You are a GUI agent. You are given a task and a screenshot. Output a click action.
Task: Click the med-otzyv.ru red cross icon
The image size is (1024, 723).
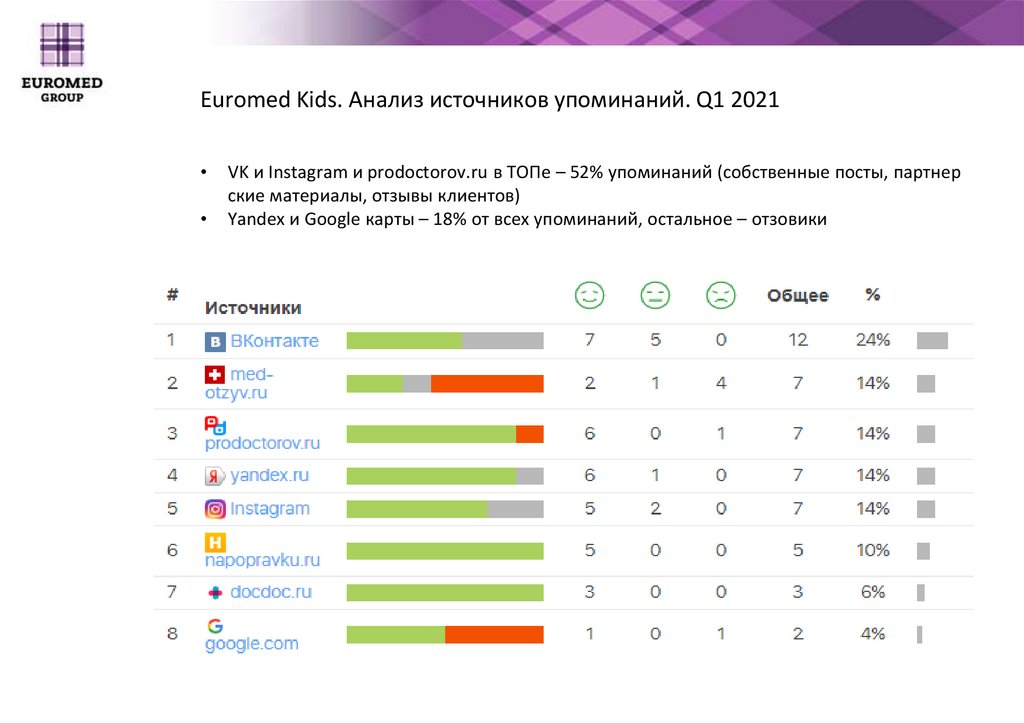coord(215,375)
